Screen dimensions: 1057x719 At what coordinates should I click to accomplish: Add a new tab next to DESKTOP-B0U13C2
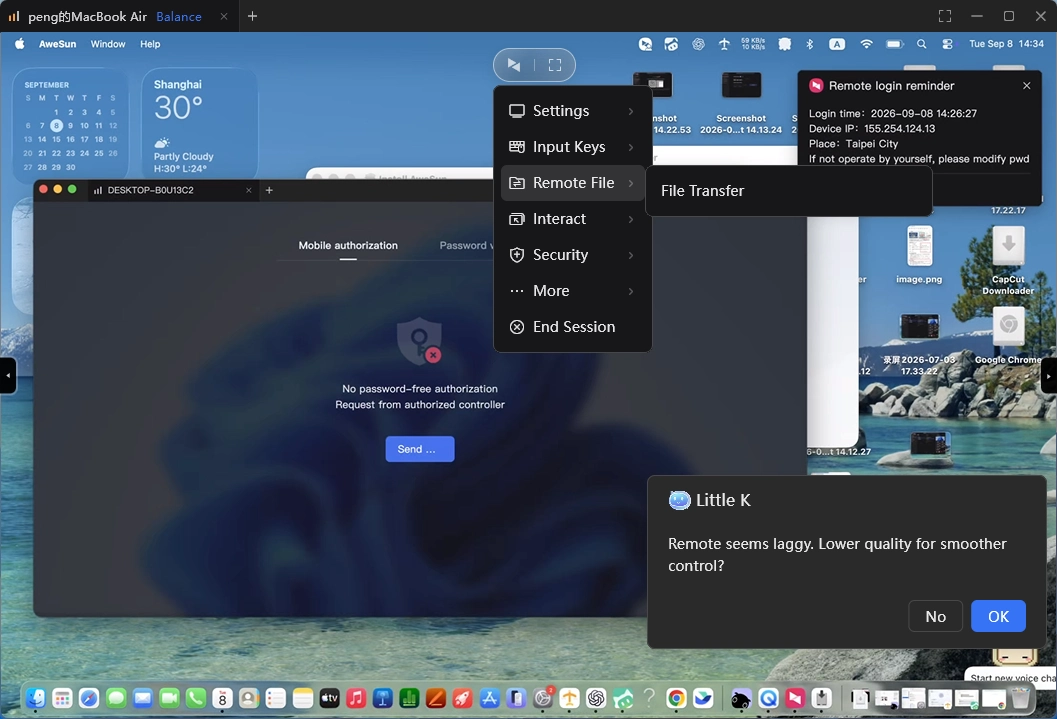[x=269, y=190]
